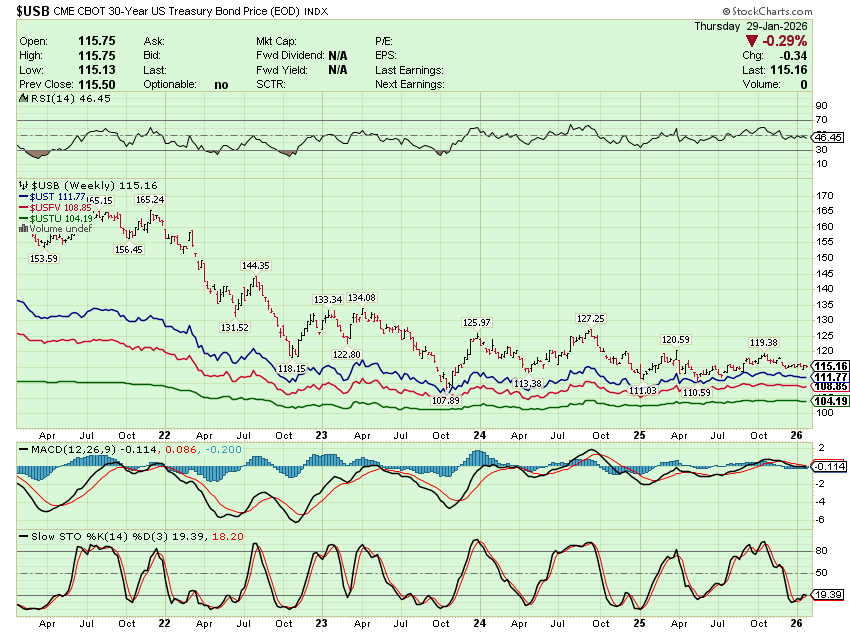Click the 19.39 stochastic value tag
The image size is (850, 633).
[x=829, y=595]
